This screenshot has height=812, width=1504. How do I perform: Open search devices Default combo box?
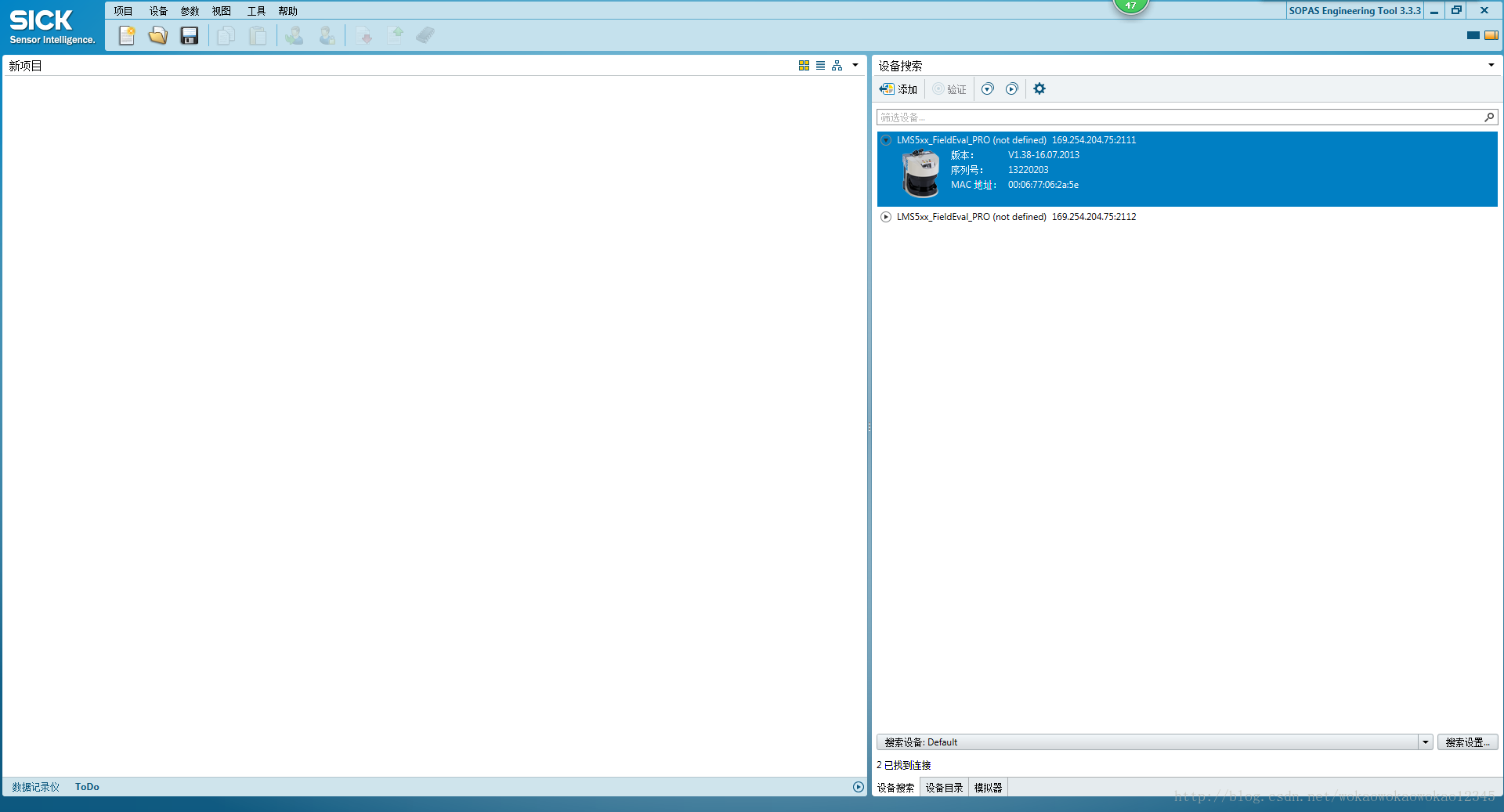click(1155, 742)
